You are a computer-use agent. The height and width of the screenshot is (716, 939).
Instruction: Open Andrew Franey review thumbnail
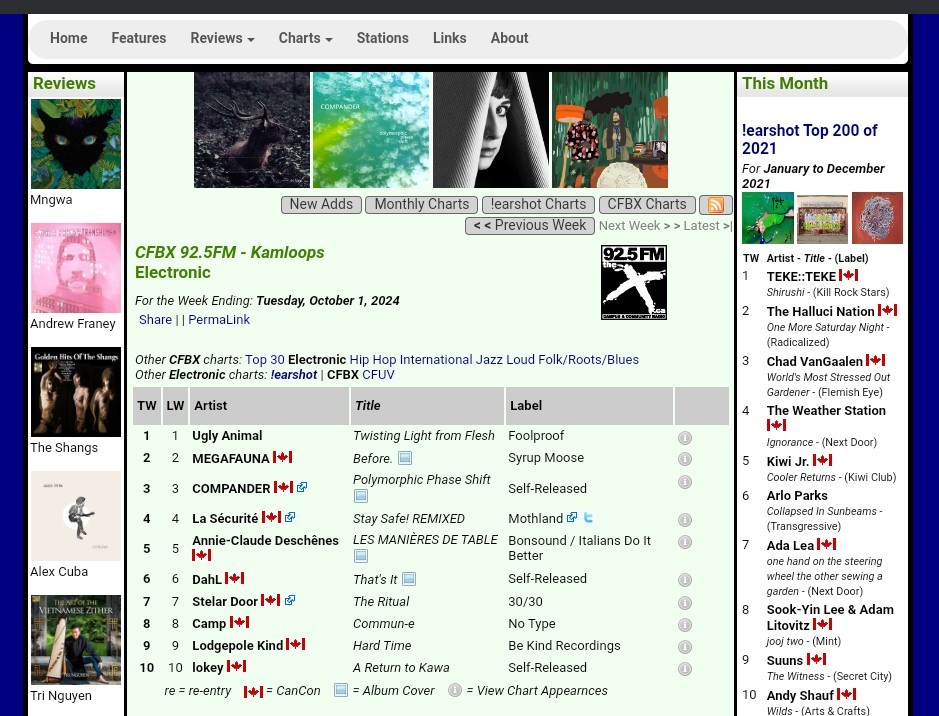76,268
